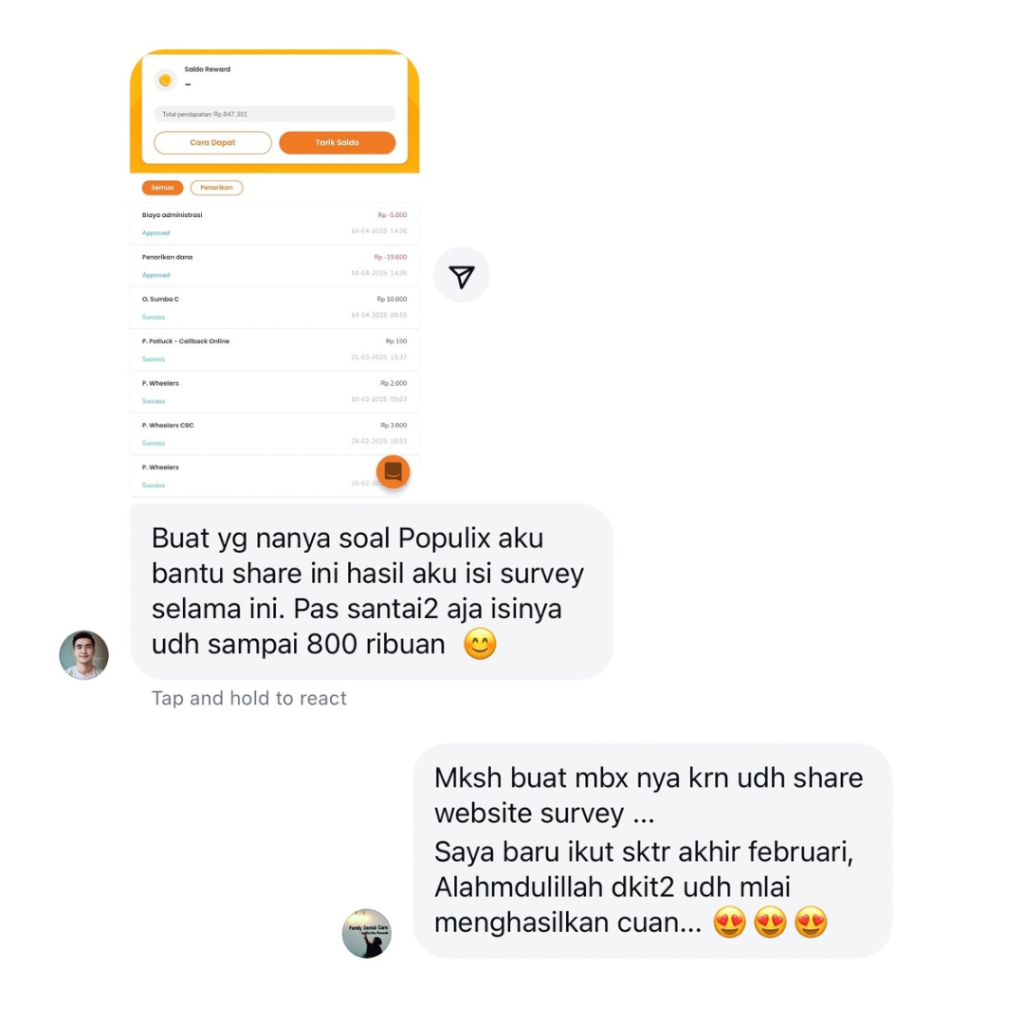Tap the reply bubble about website survey
The image size is (1024, 1024).
coord(652,850)
